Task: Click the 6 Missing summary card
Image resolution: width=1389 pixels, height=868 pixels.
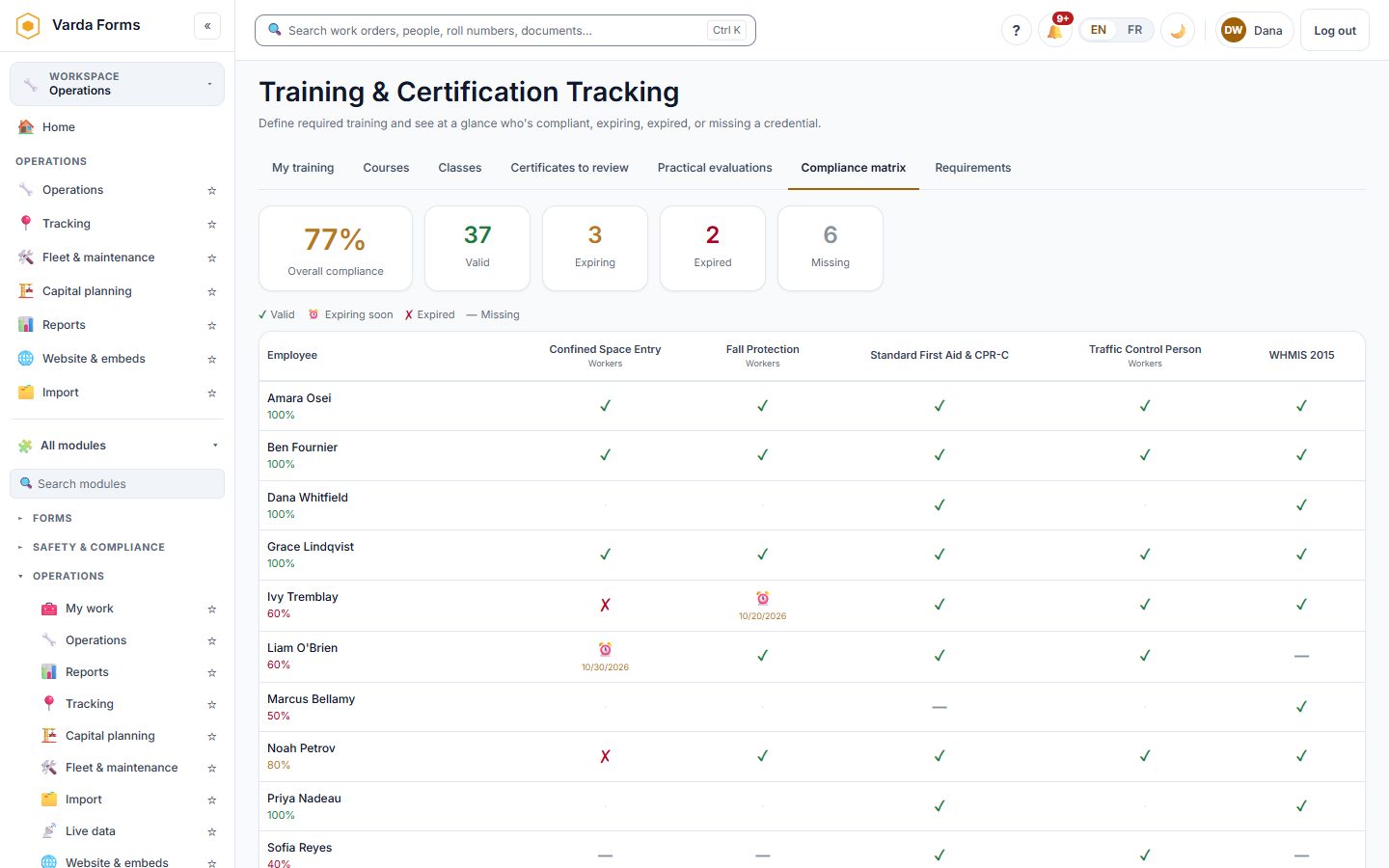Action: [831, 248]
